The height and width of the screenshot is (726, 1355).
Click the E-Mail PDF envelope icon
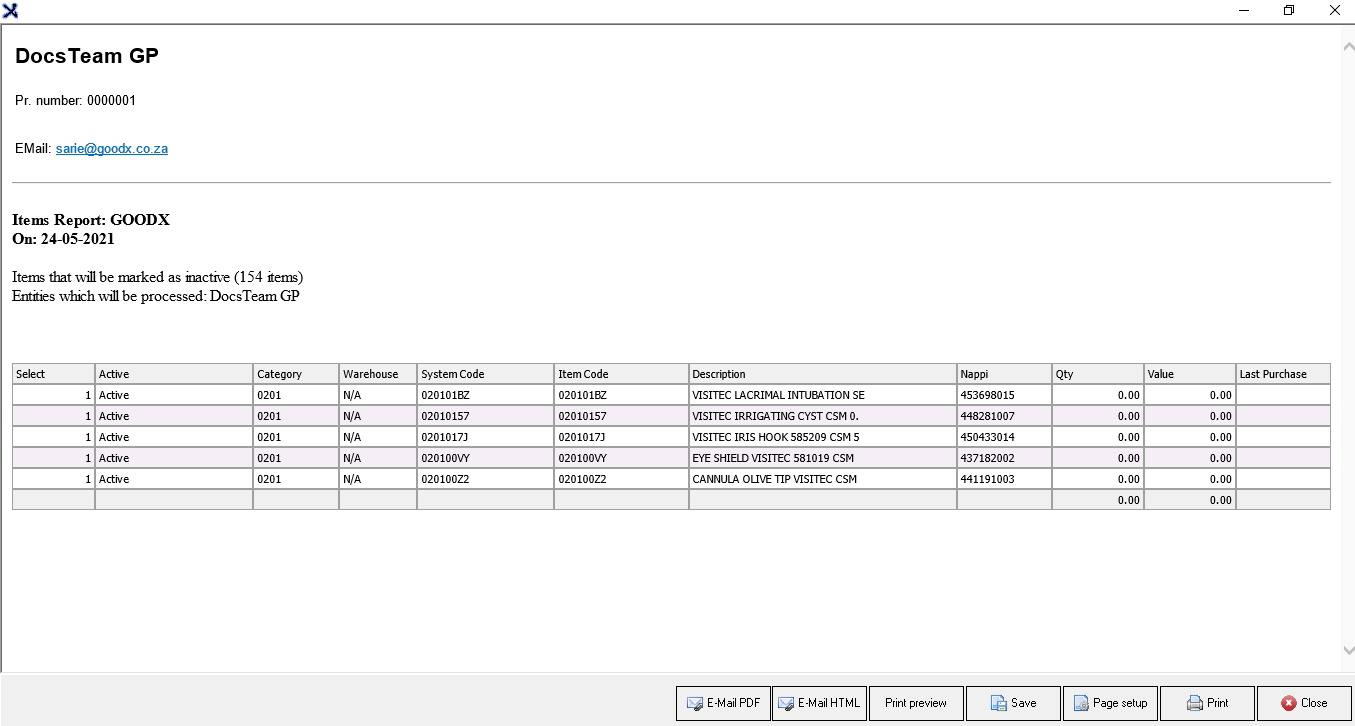tap(694, 703)
